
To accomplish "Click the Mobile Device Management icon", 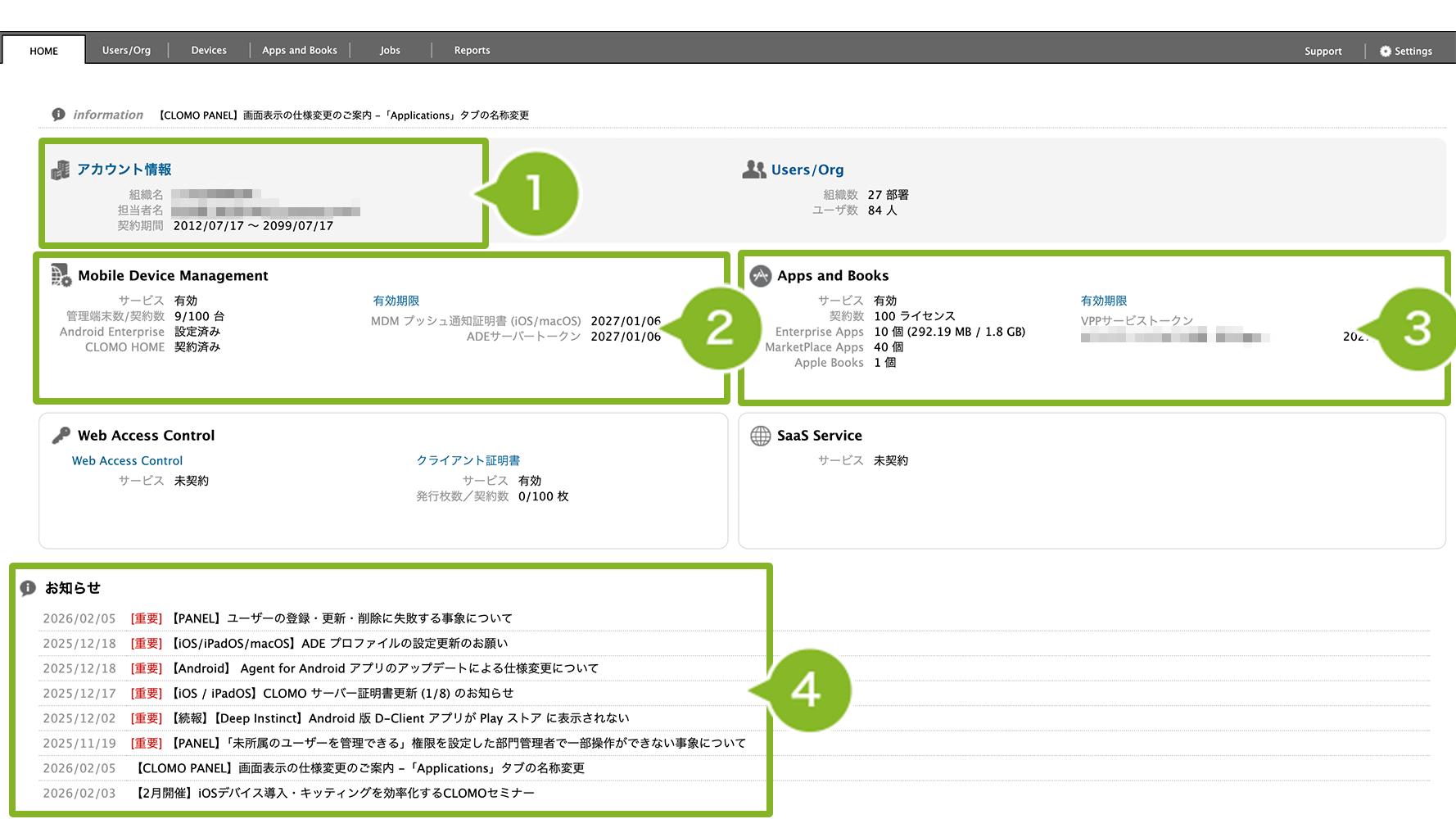I will (61, 275).
